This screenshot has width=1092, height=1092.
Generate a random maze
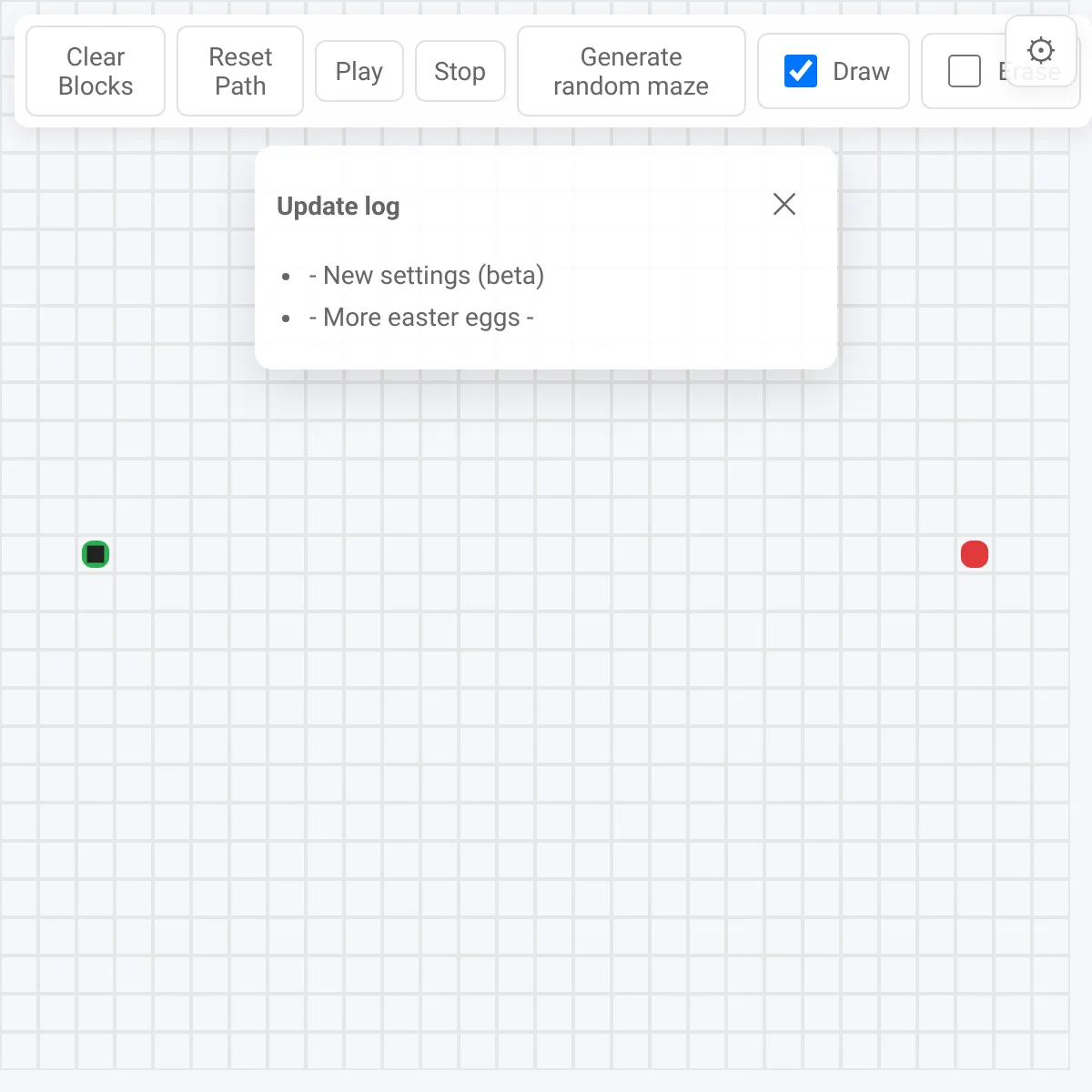click(x=631, y=71)
